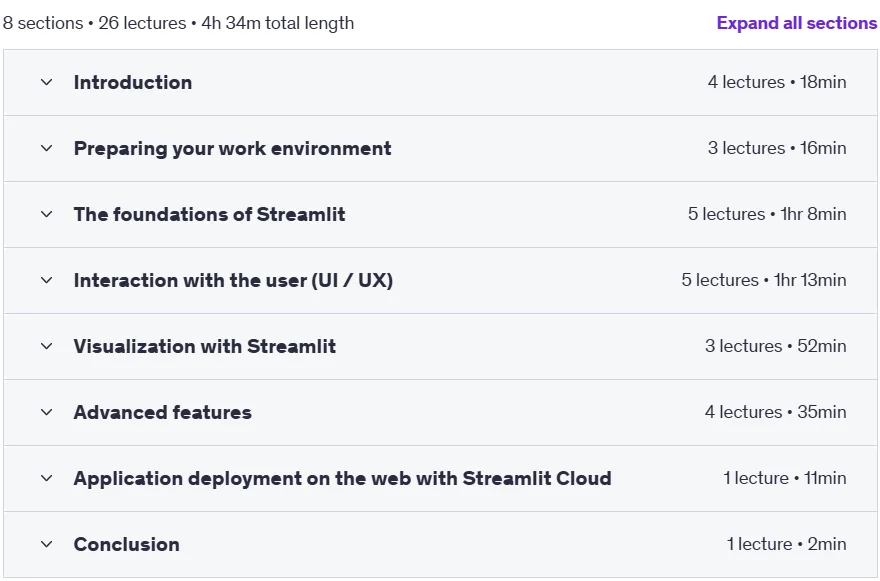Click '4 lectures • 18min' text
The height and width of the screenshot is (581, 880).
click(777, 82)
